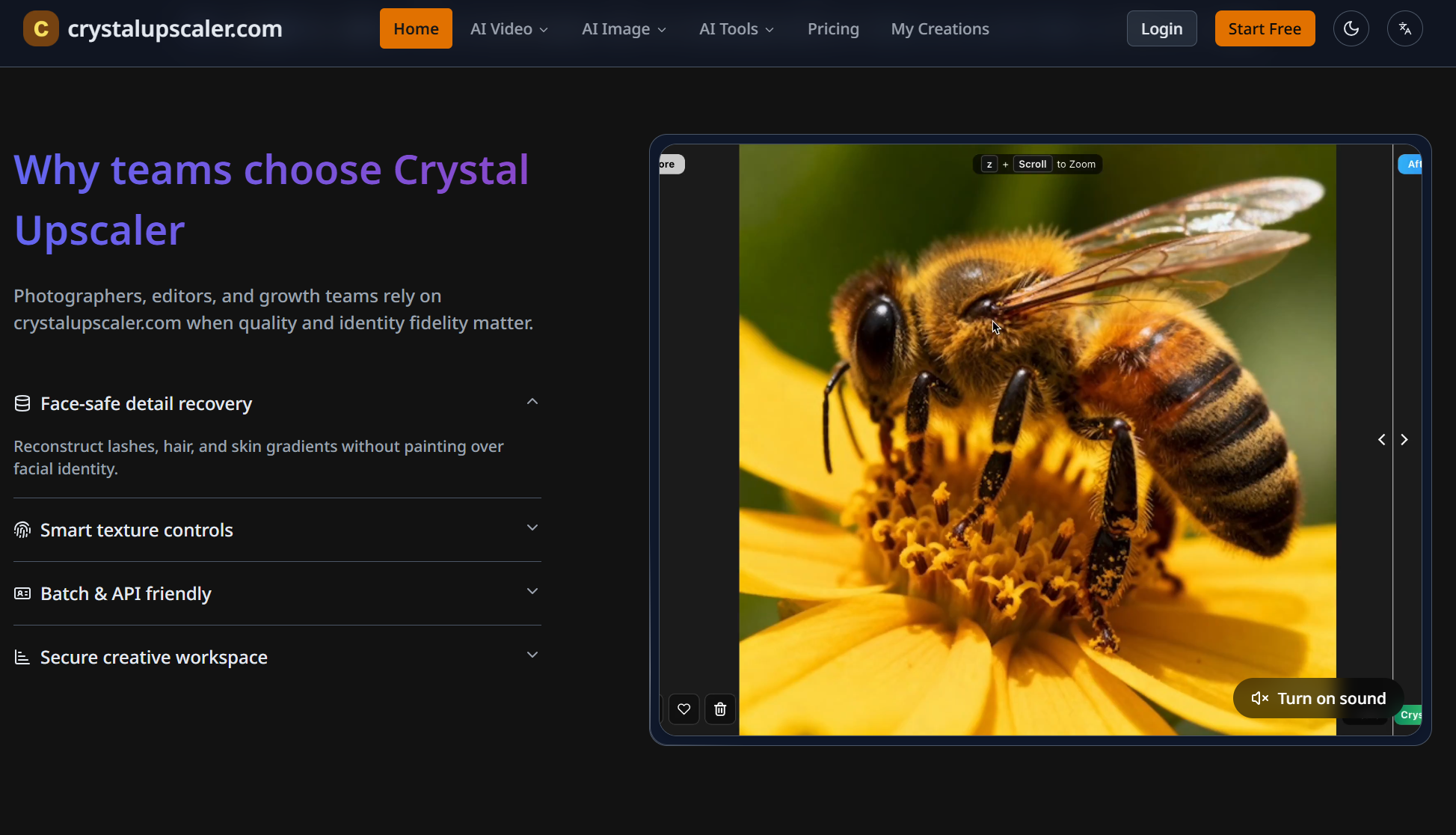This screenshot has height=835, width=1456.
Task: Log in to your account
Action: (x=1161, y=28)
